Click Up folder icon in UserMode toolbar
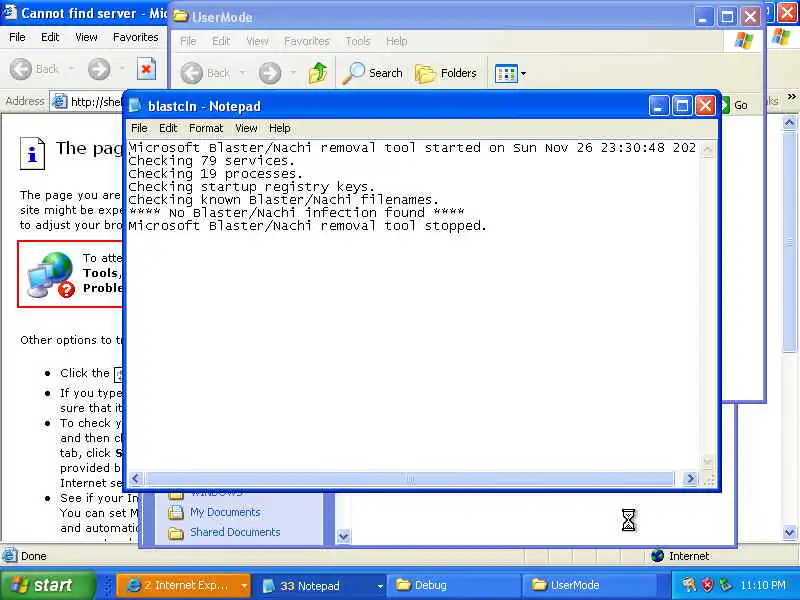 (x=317, y=73)
